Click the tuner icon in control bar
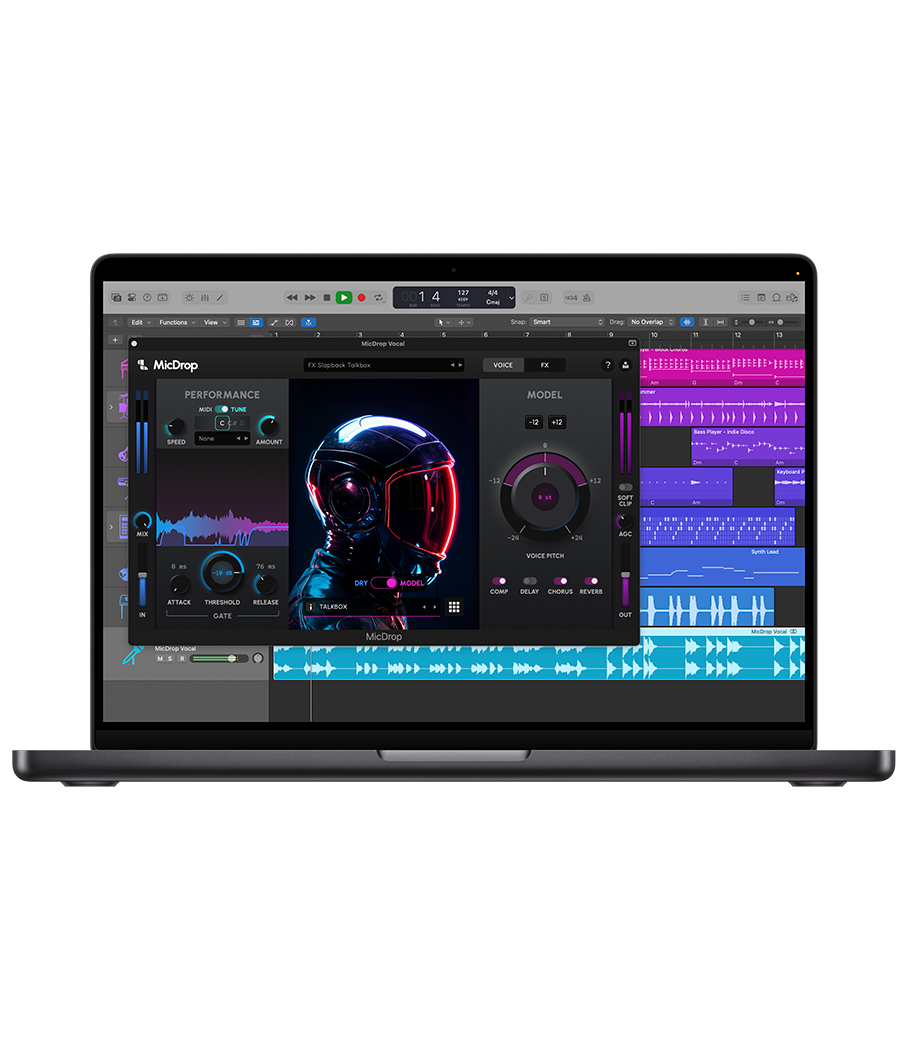This screenshot has width=908, height=1040. [x=529, y=298]
